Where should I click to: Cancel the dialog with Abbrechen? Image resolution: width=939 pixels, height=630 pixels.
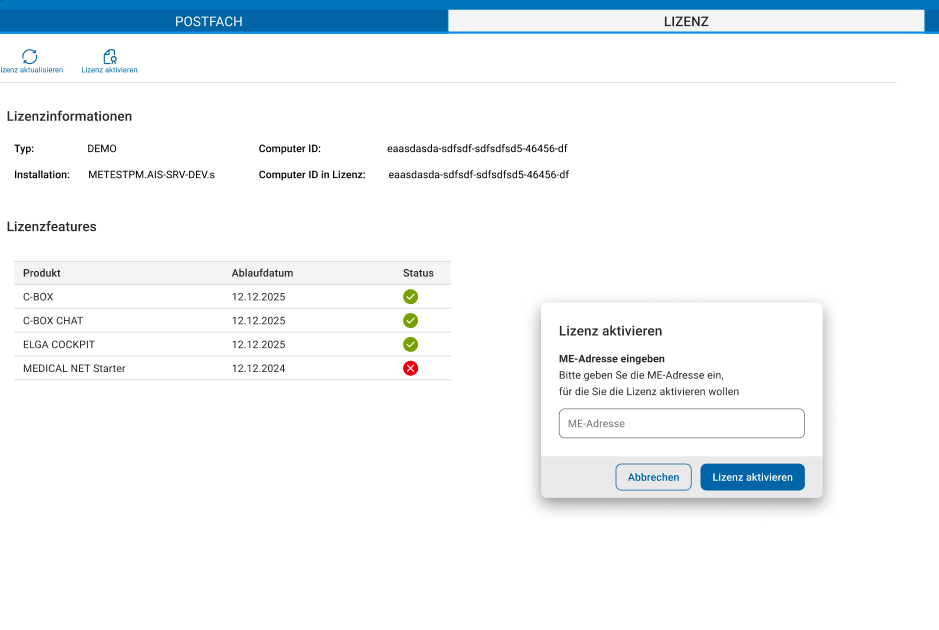click(653, 477)
